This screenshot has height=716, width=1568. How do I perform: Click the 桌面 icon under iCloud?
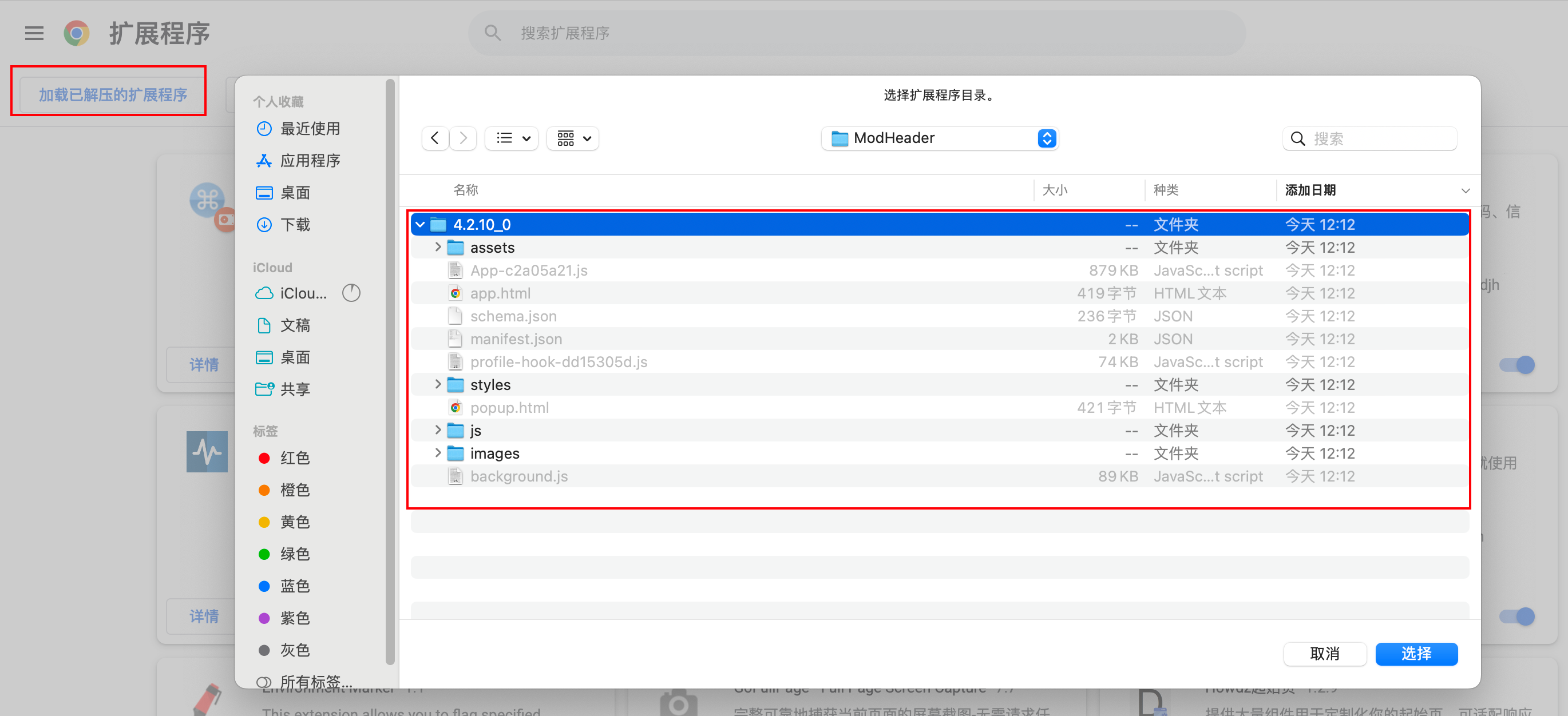coord(264,357)
